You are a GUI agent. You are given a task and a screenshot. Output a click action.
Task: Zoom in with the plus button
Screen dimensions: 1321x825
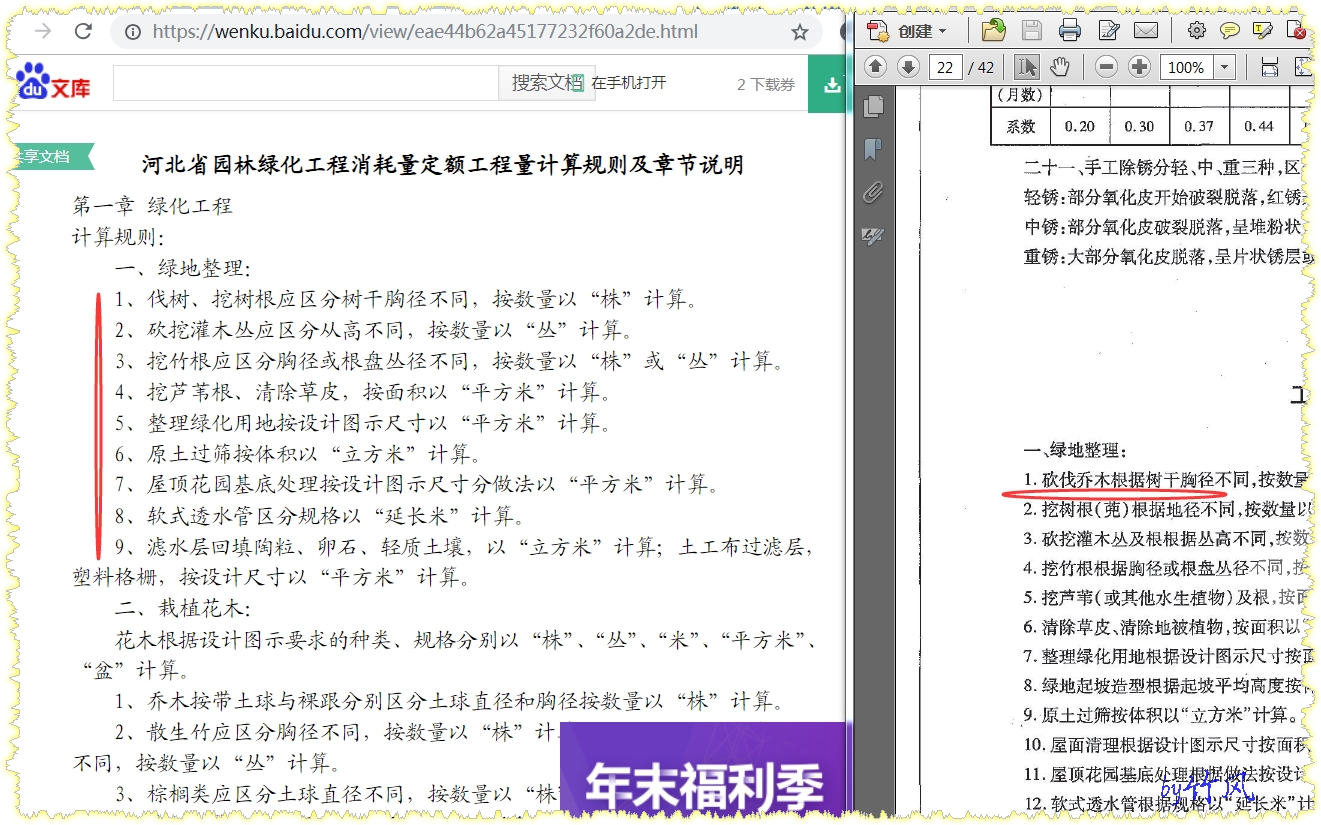(x=1139, y=67)
